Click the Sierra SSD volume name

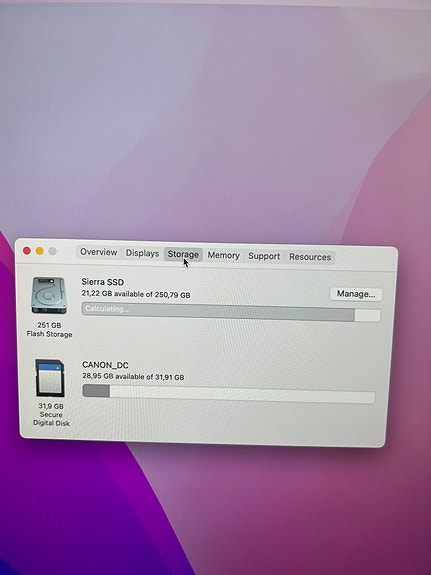(103, 282)
